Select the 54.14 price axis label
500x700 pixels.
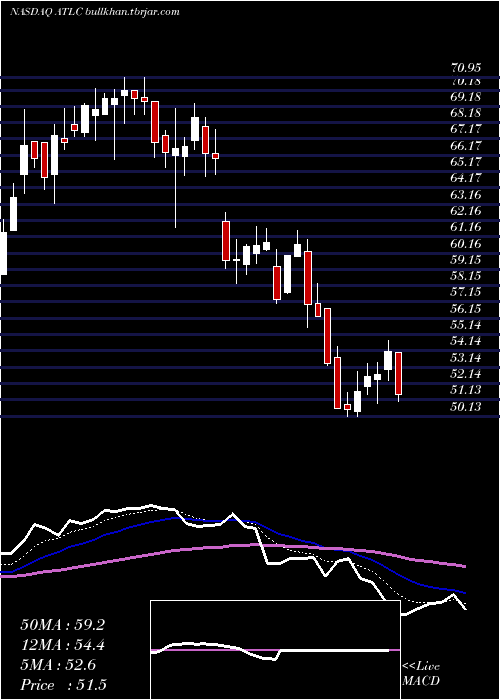click(x=466, y=342)
